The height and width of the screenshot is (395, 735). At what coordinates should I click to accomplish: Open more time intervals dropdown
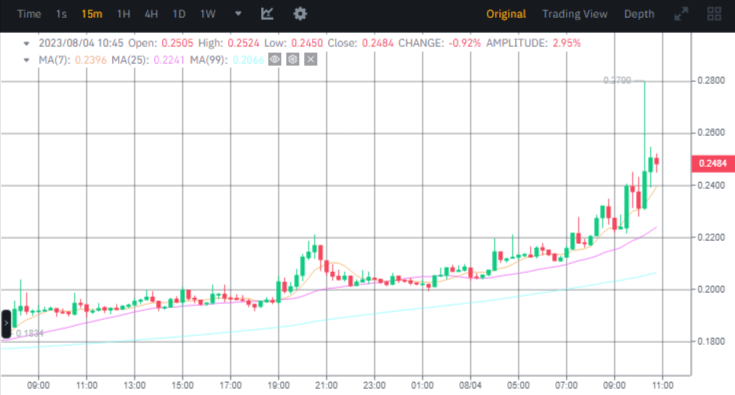click(238, 14)
